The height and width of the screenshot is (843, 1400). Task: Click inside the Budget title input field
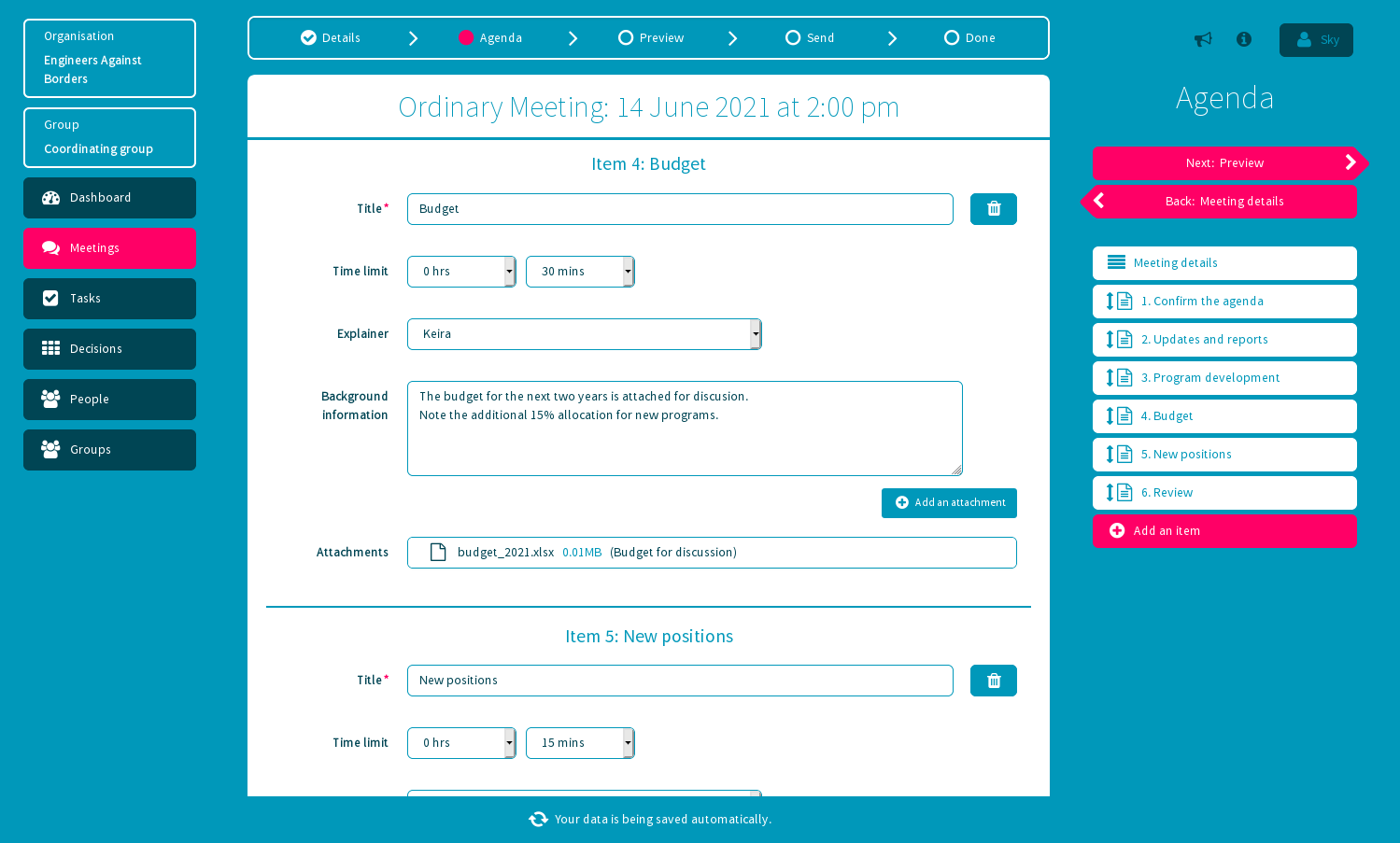click(680, 208)
